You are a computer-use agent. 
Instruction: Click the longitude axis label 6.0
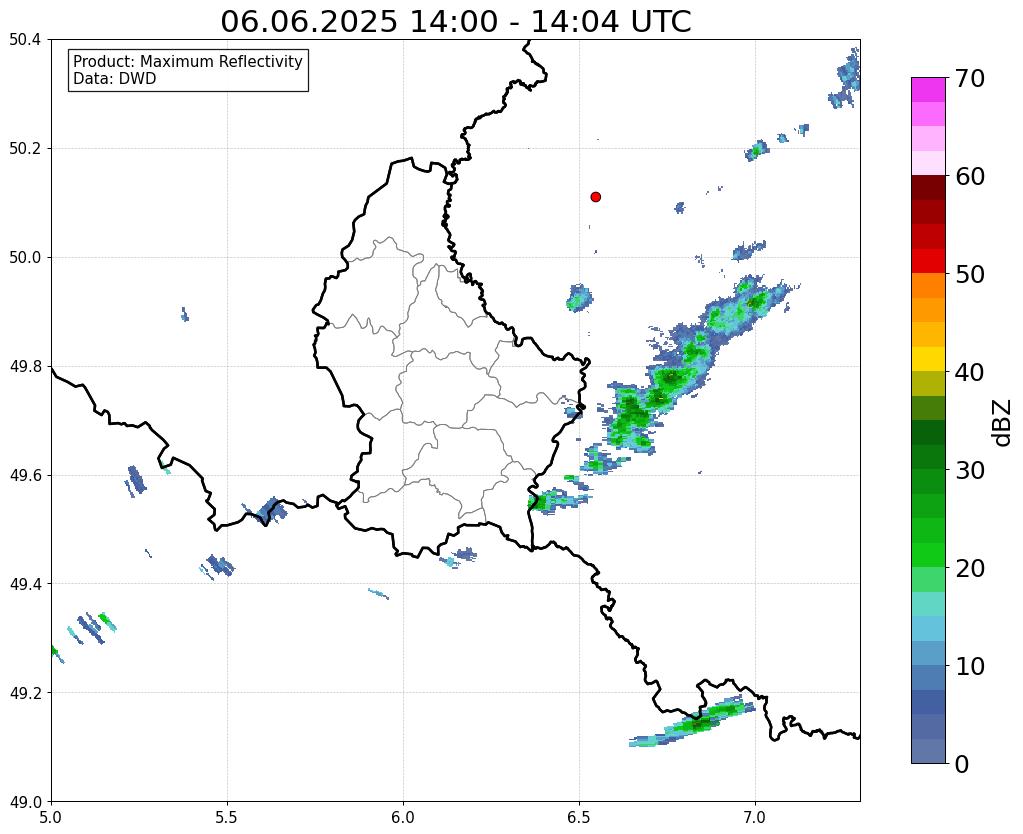(403, 817)
